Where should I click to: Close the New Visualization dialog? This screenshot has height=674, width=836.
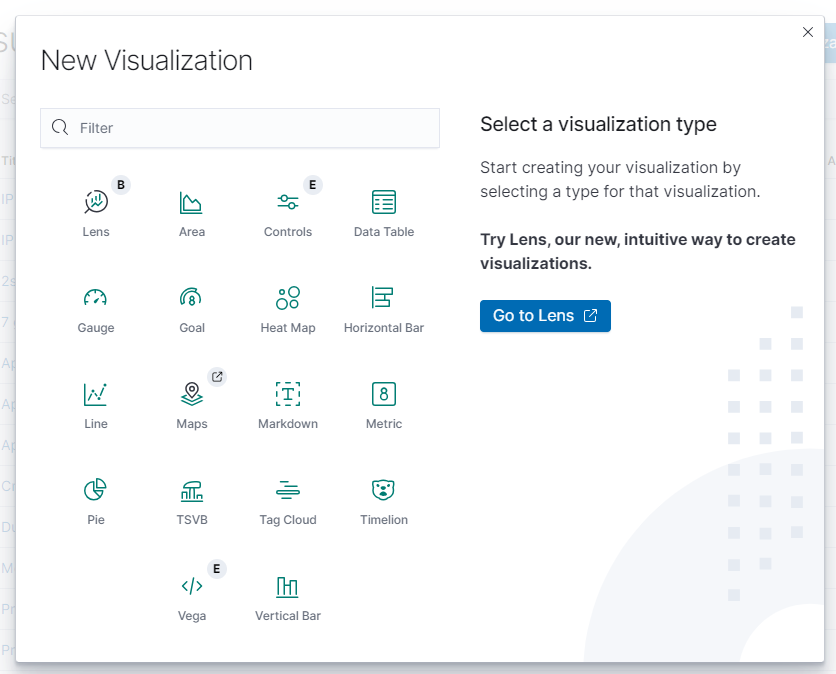tap(808, 32)
